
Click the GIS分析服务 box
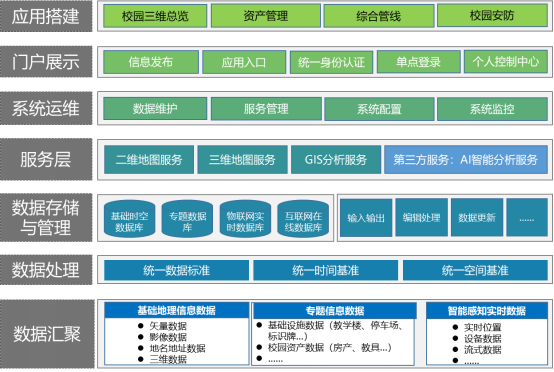pyautogui.click(x=336, y=160)
